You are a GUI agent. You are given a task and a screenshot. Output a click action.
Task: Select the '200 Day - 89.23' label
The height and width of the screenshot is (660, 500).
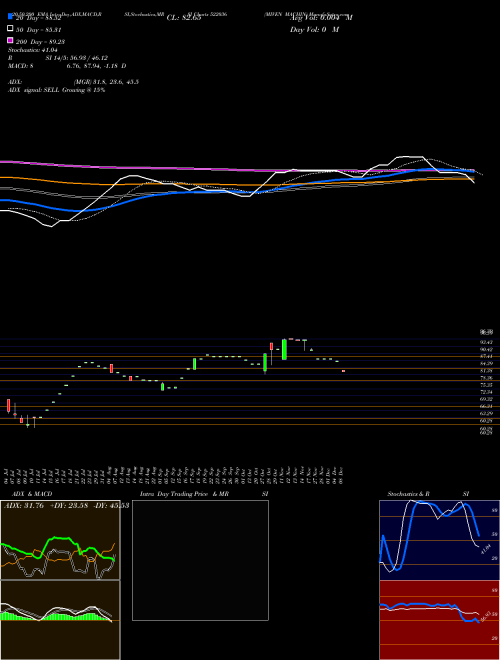pos(40,42)
